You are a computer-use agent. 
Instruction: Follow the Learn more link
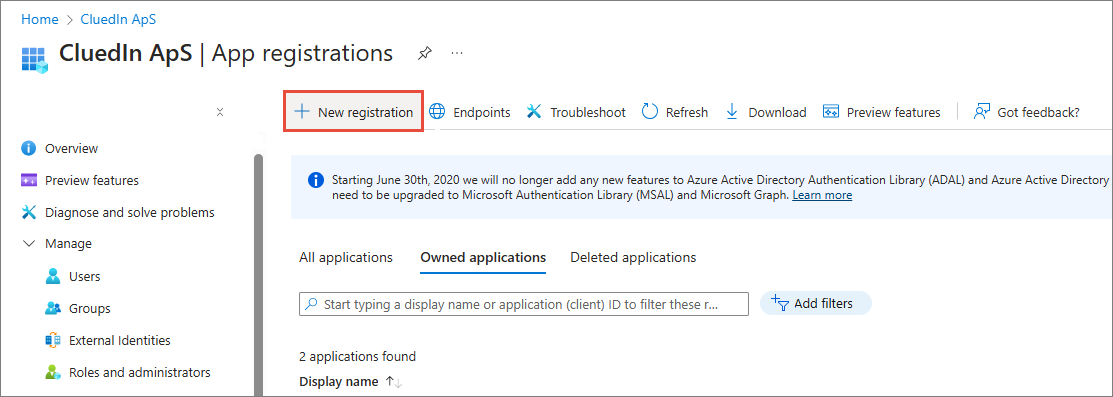coord(822,195)
